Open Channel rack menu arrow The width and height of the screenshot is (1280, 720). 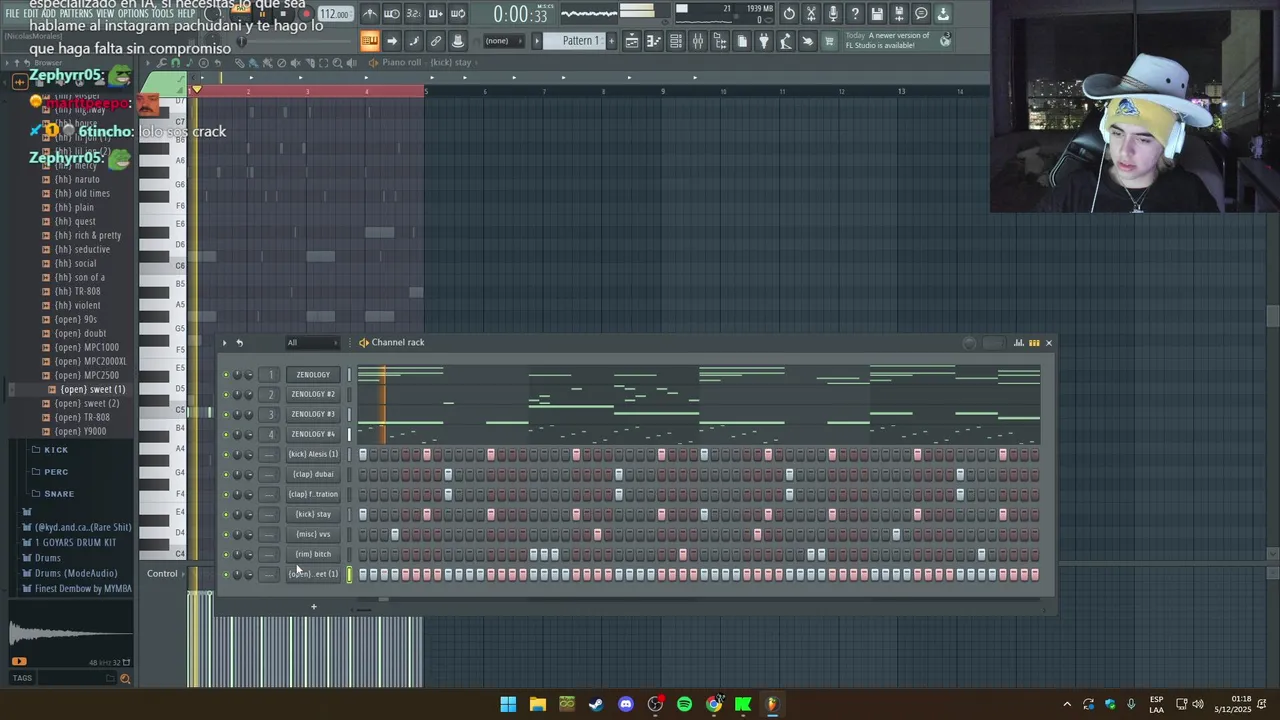(x=224, y=343)
